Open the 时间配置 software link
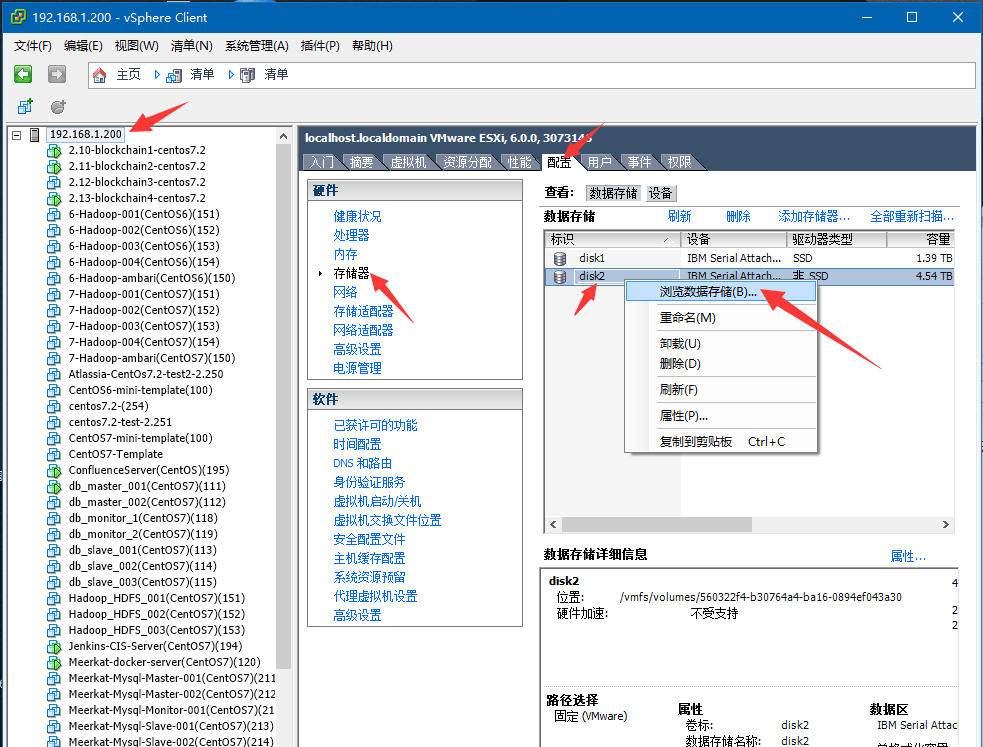The height and width of the screenshot is (747, 983). 357,444
